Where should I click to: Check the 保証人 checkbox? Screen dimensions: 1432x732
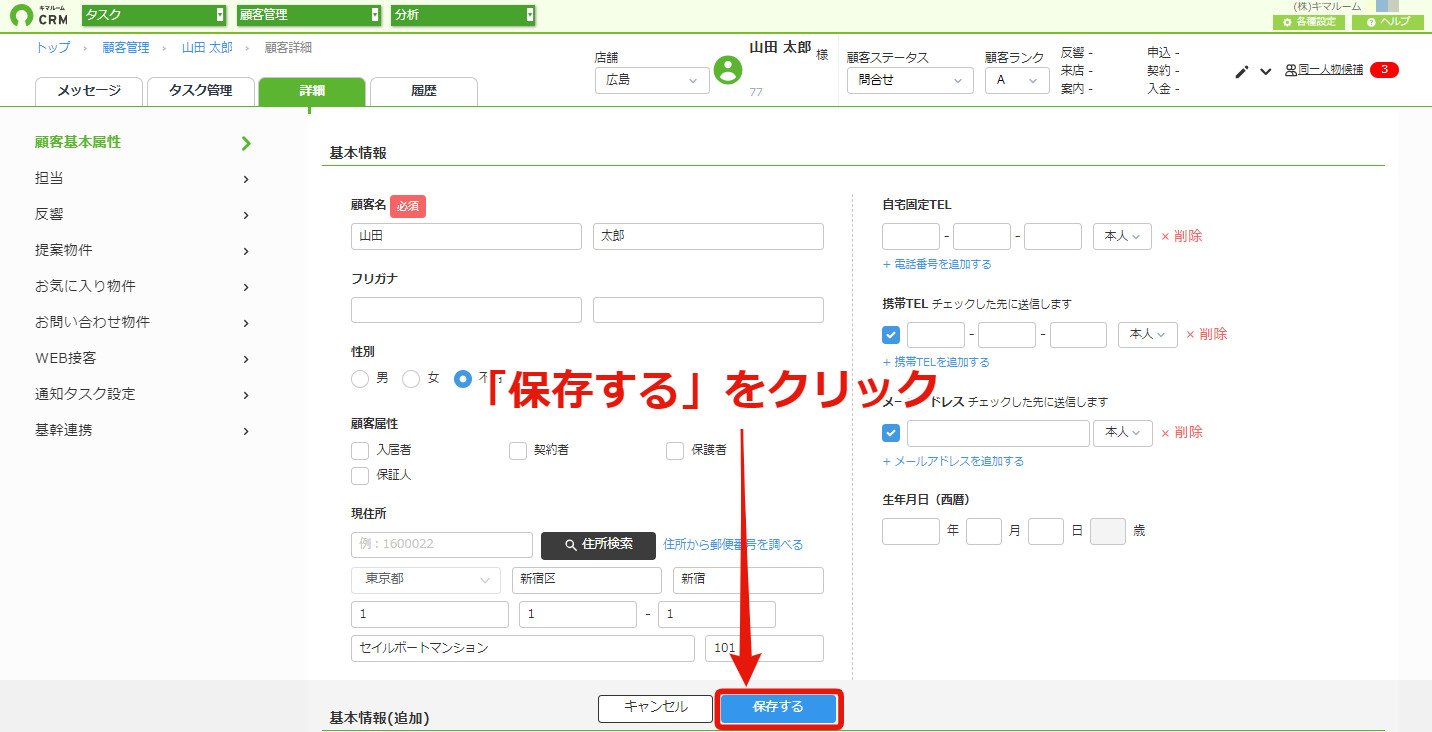coord(360,475)
